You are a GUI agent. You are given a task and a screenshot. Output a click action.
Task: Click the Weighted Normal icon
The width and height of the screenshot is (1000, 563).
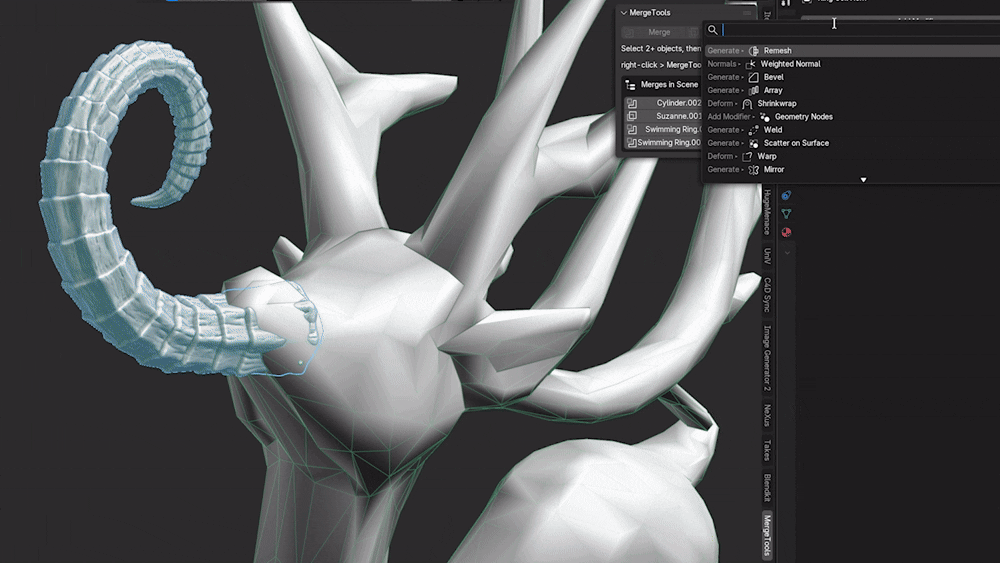[751, 64]
